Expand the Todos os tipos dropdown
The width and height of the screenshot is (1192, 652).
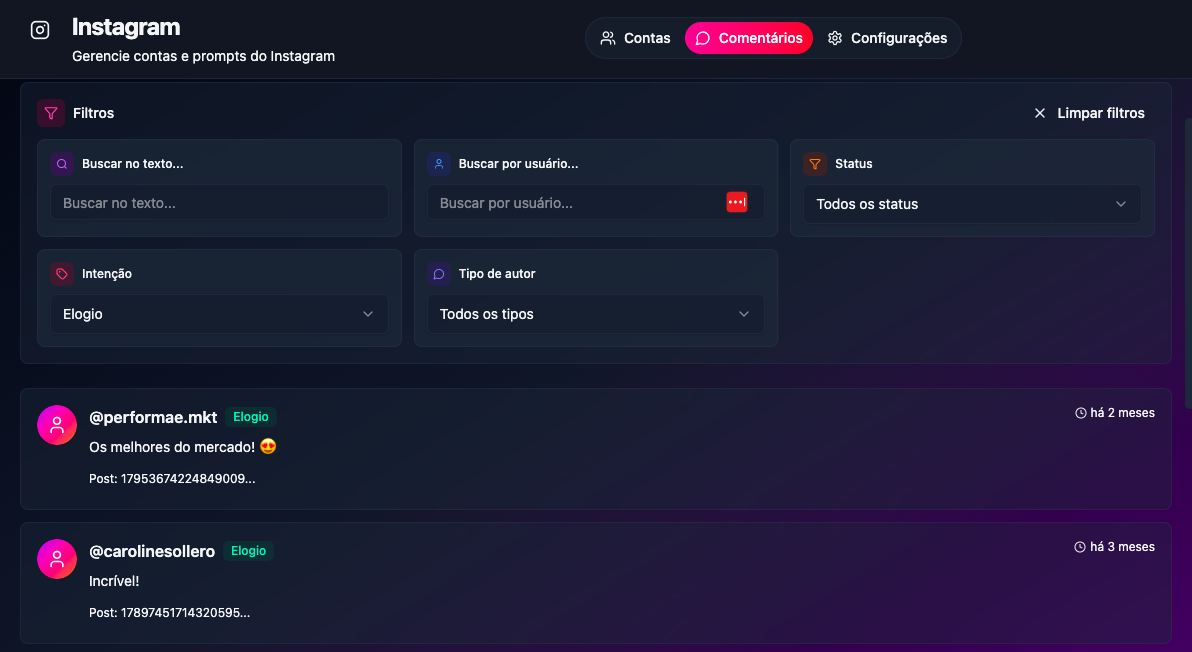(x=595, y=313)
